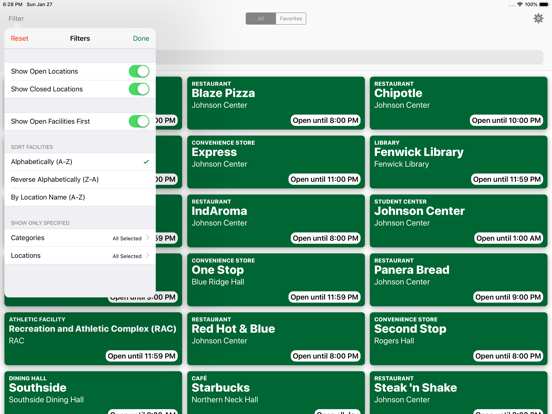Screen dimensions: 552x414
Task: Toggle Show Closed Locations switch
Action: pyautogui.click(x=139, y=89)
